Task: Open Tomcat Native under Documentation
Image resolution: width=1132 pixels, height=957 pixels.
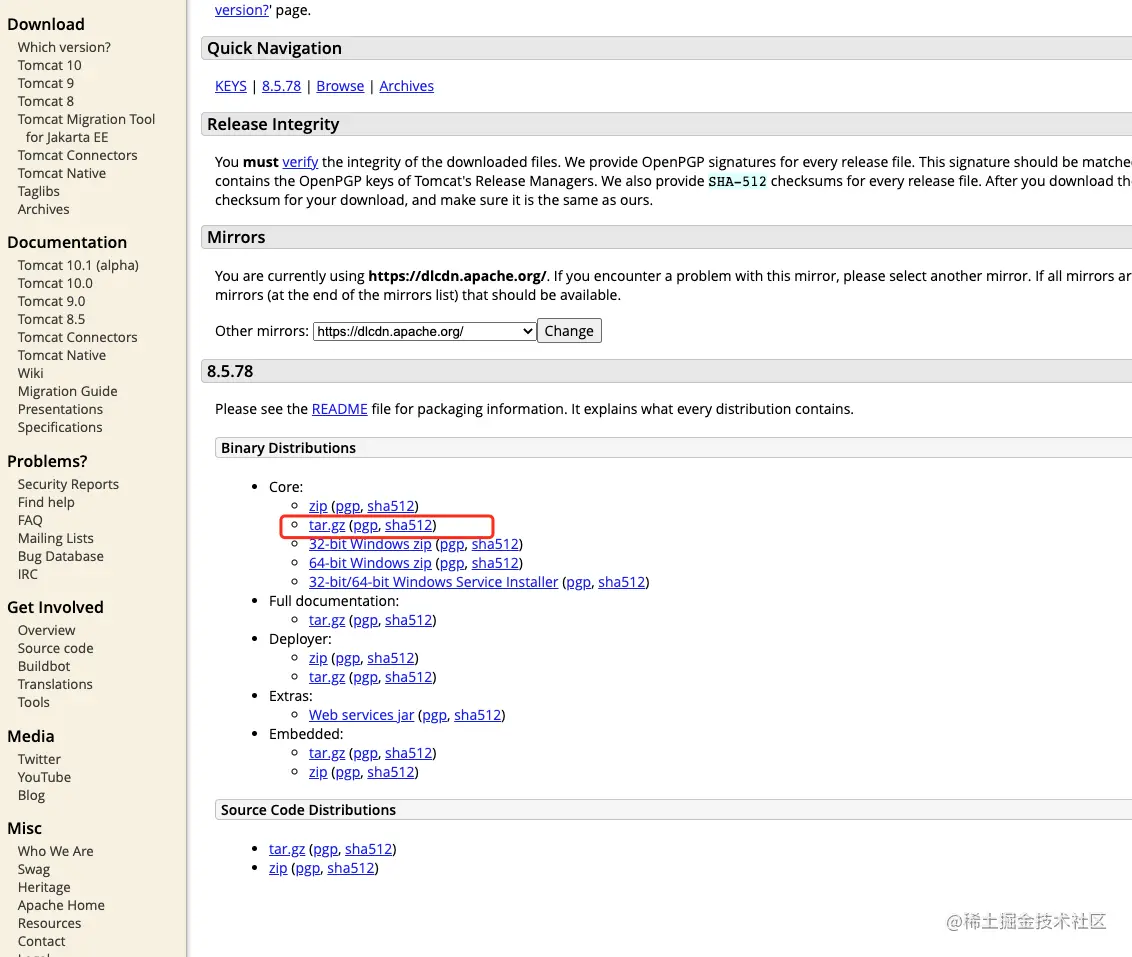Action: (x=61, y=355)
